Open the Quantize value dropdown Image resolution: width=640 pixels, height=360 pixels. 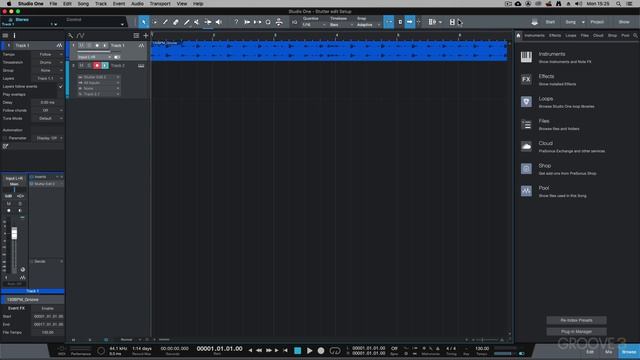314,25
